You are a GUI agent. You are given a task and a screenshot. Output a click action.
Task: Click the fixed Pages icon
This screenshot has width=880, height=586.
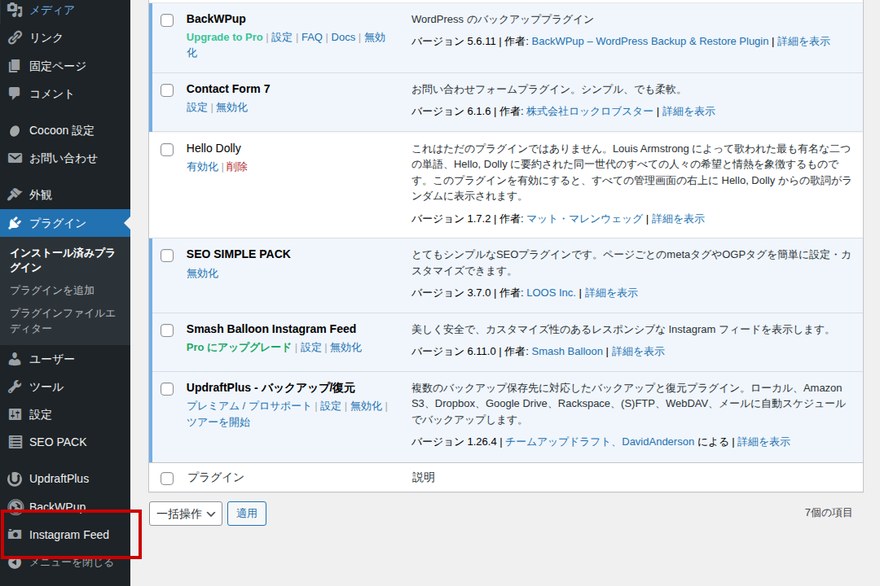point(15,66)
